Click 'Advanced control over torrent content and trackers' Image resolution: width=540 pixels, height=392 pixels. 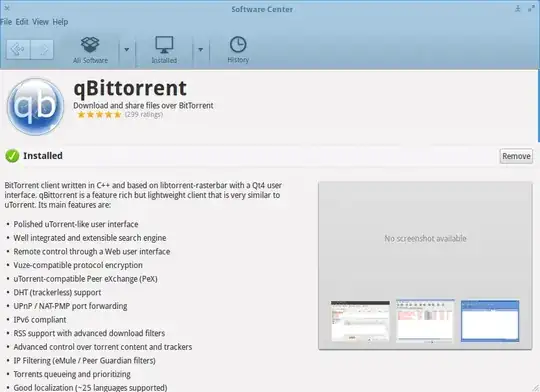(103, 347)
